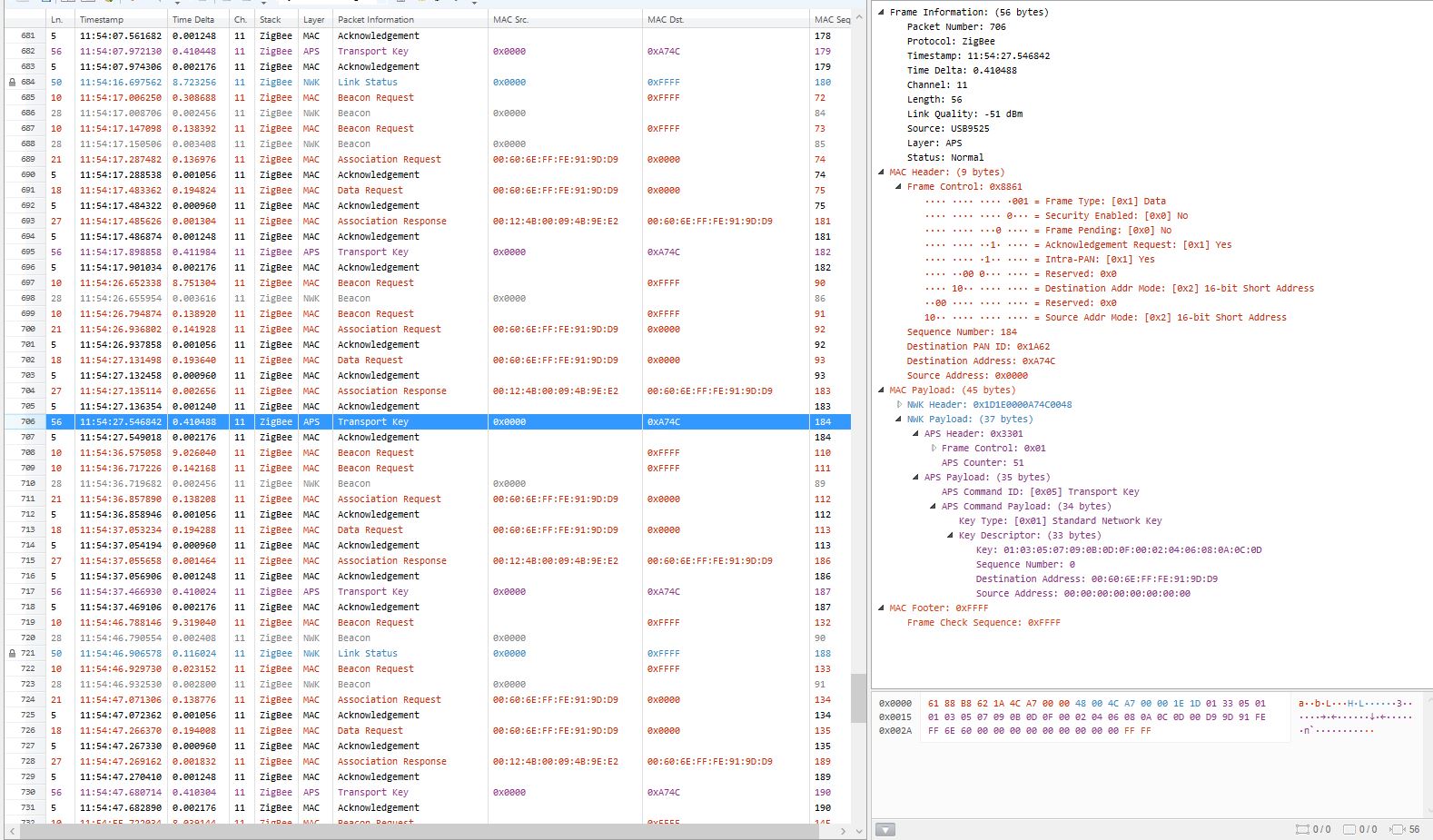This screenshot has height=840, width=1433.
Task: Click the packet list vertical scrollbar thumb
Action: click(x=858, y=698)
